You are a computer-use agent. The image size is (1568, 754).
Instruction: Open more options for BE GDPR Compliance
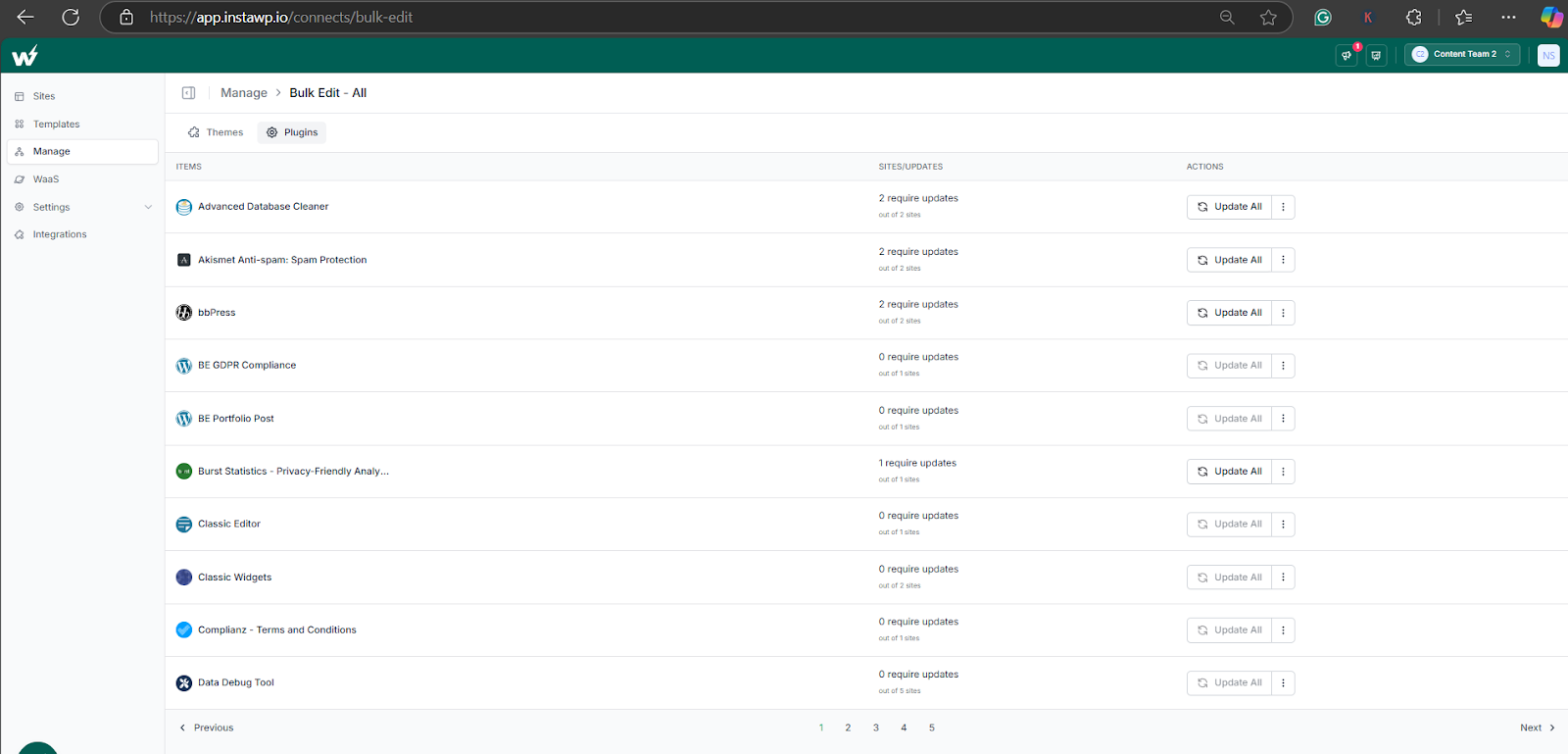click(1283, 366)
